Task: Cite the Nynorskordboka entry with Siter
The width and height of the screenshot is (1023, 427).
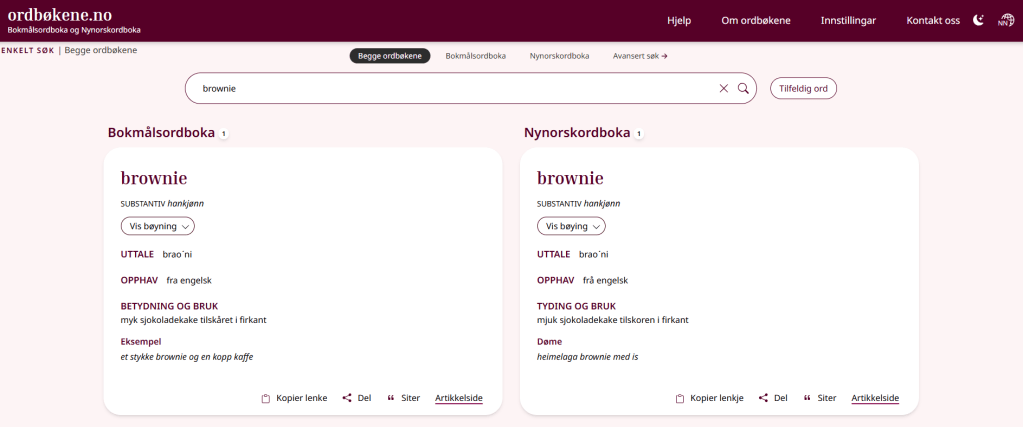Action: coord(819,398)
